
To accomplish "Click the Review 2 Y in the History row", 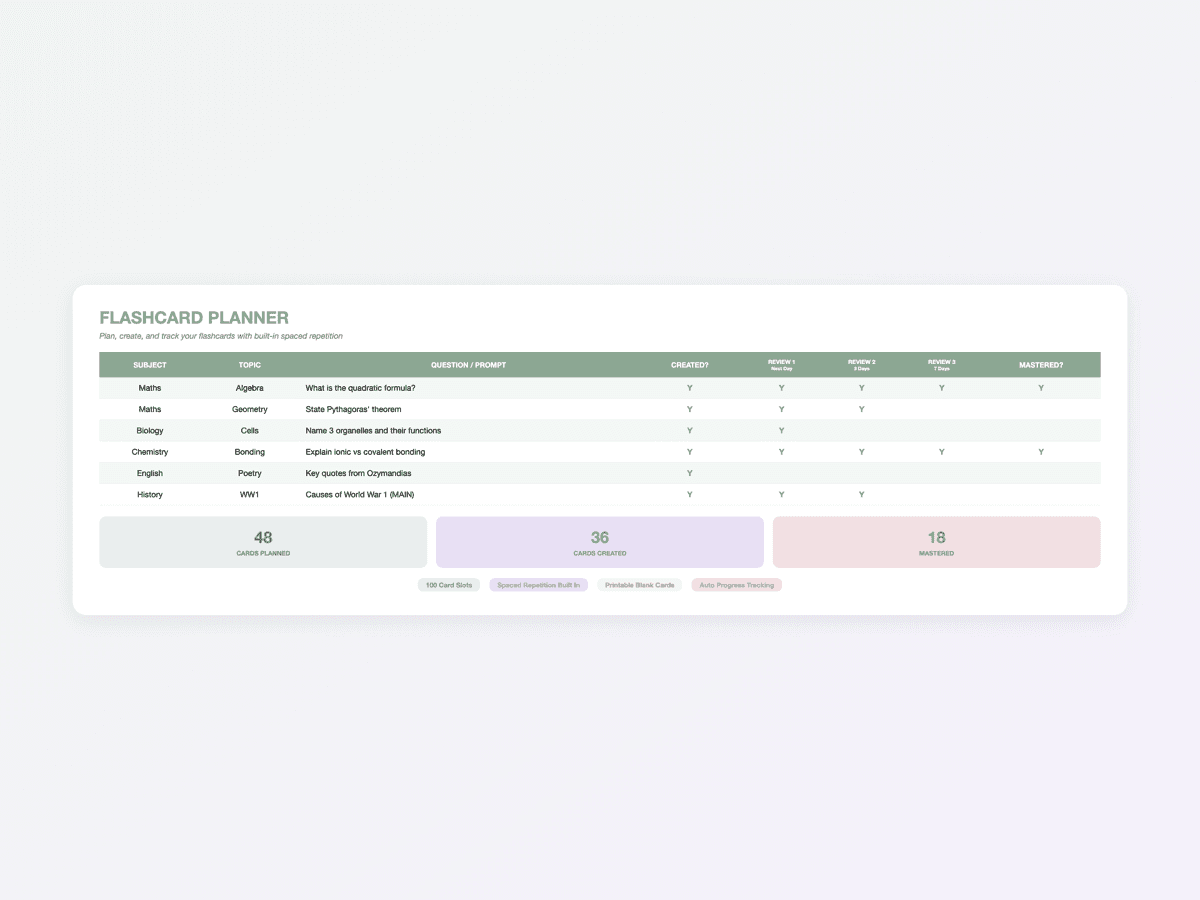I will click(861, 495).
